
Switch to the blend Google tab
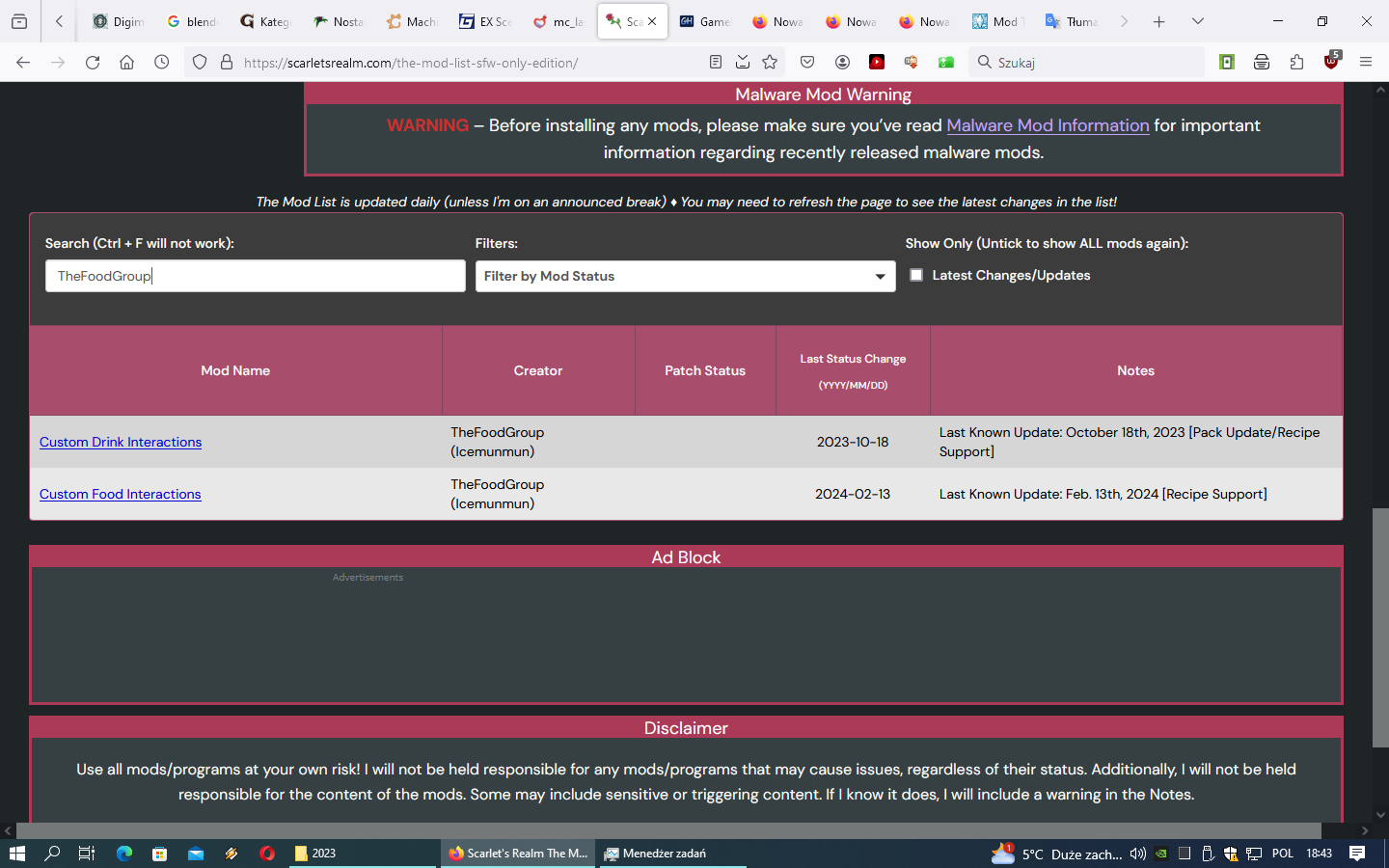(192, 21)
